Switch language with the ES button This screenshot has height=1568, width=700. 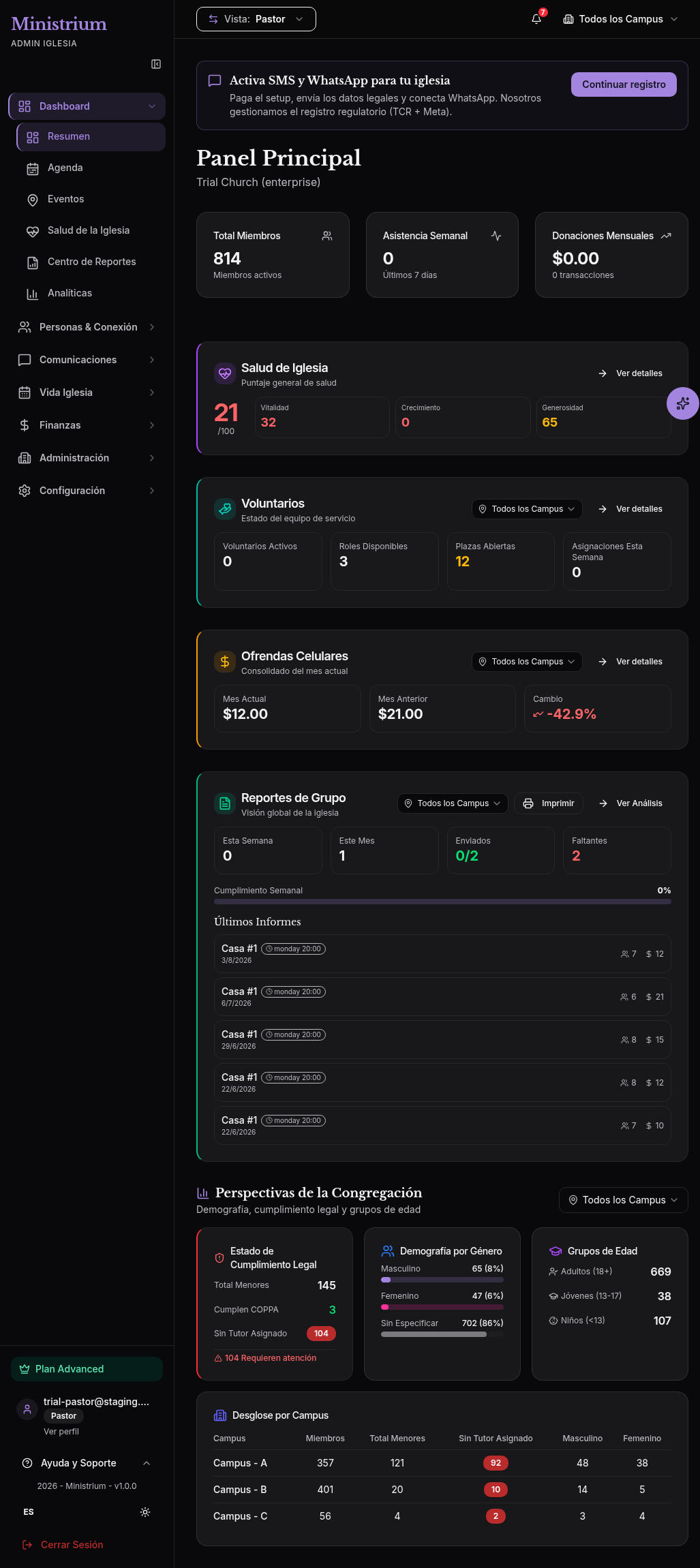click(29, 1512)
